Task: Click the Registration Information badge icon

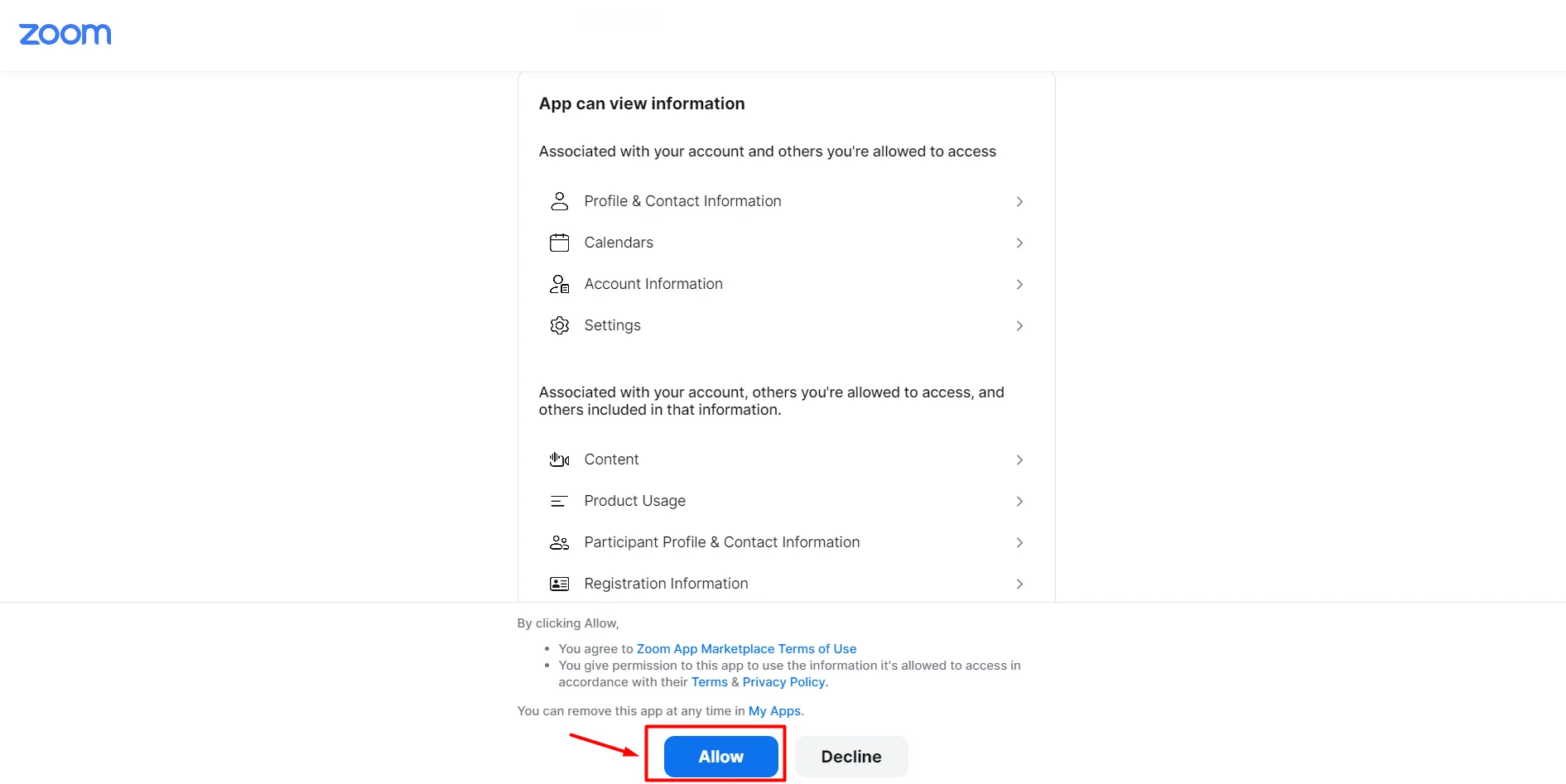Action: 559,584
